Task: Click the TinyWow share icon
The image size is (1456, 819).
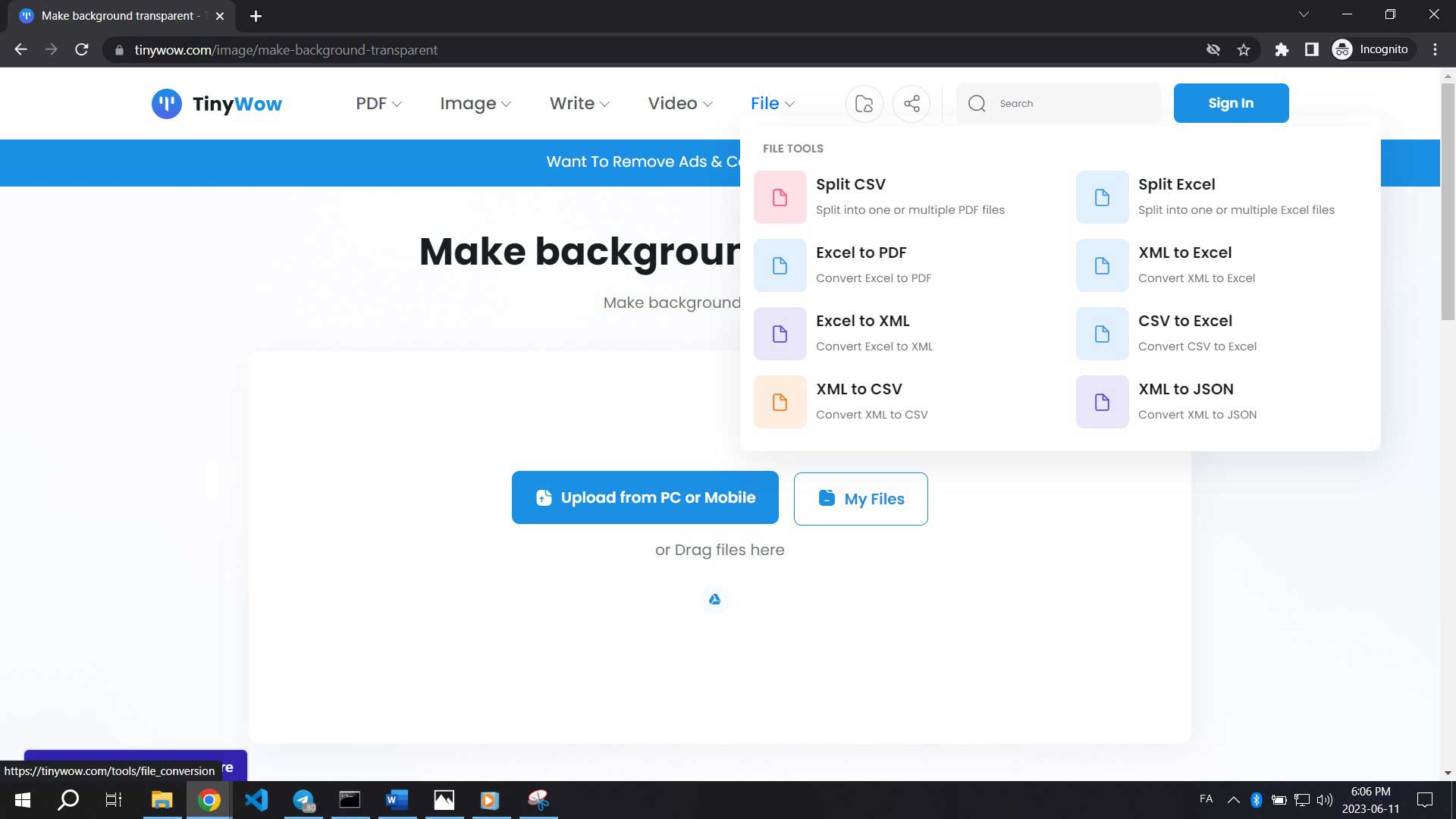Action: (912, 103)
